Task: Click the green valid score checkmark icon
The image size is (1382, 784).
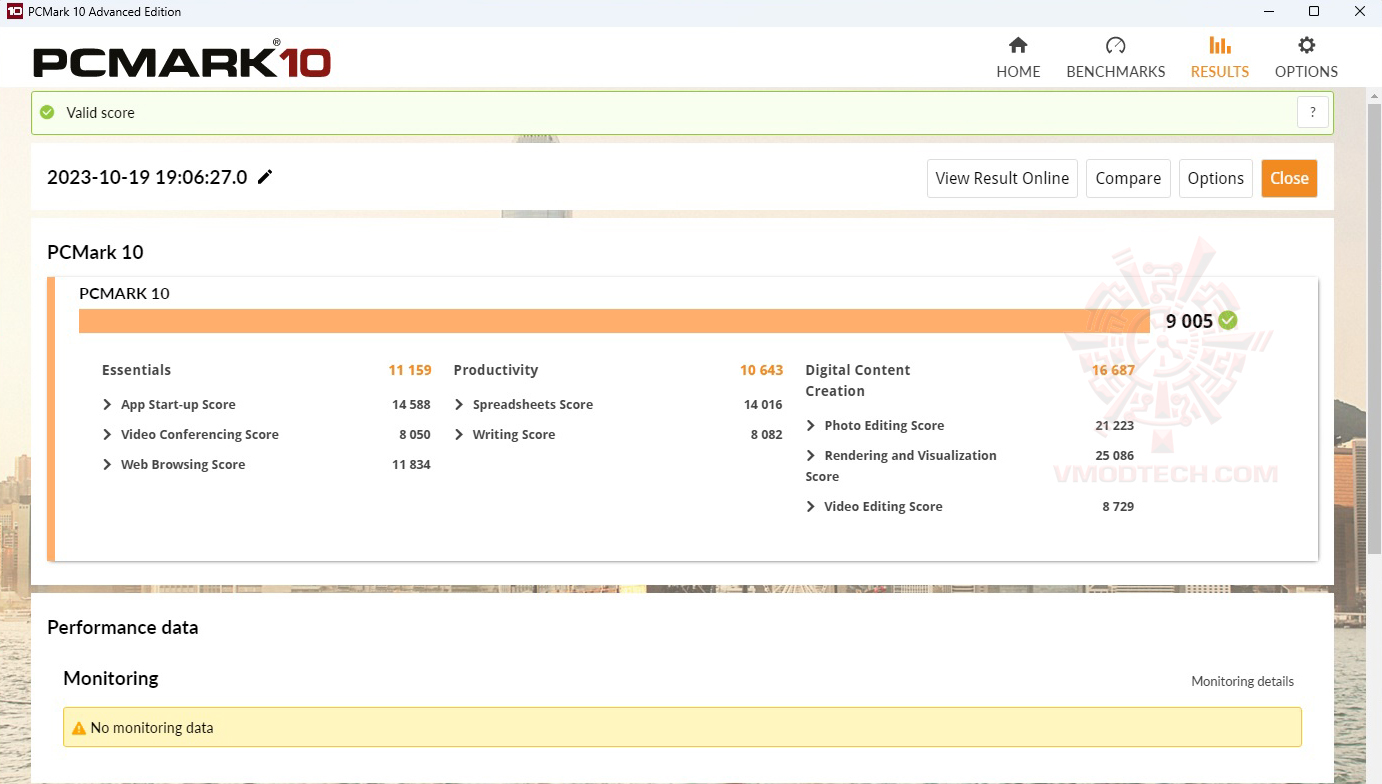Action: point(47,112)
